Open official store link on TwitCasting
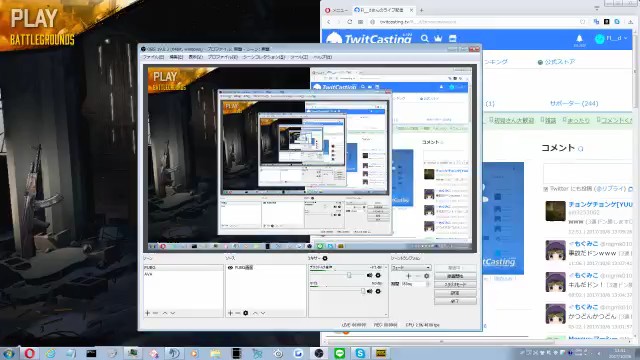This screenshot has width=640, height=360. [556, 62]
